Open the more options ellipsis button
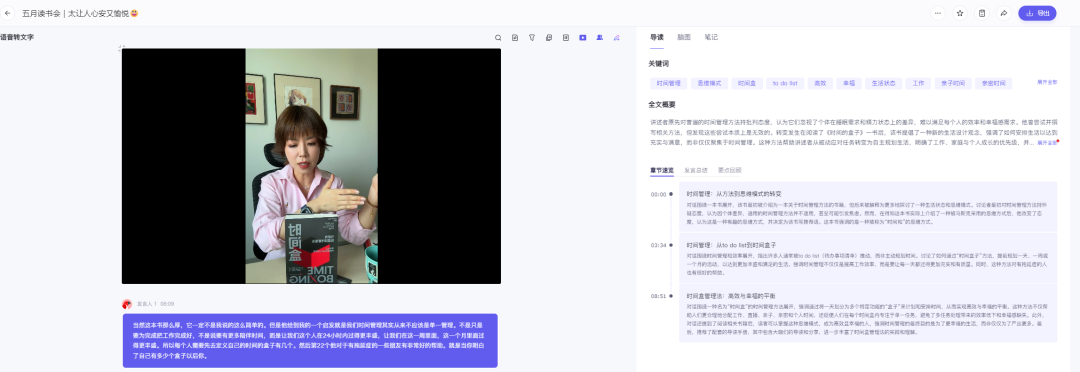The image size is (1080, 372). click(x=937, y=13)
